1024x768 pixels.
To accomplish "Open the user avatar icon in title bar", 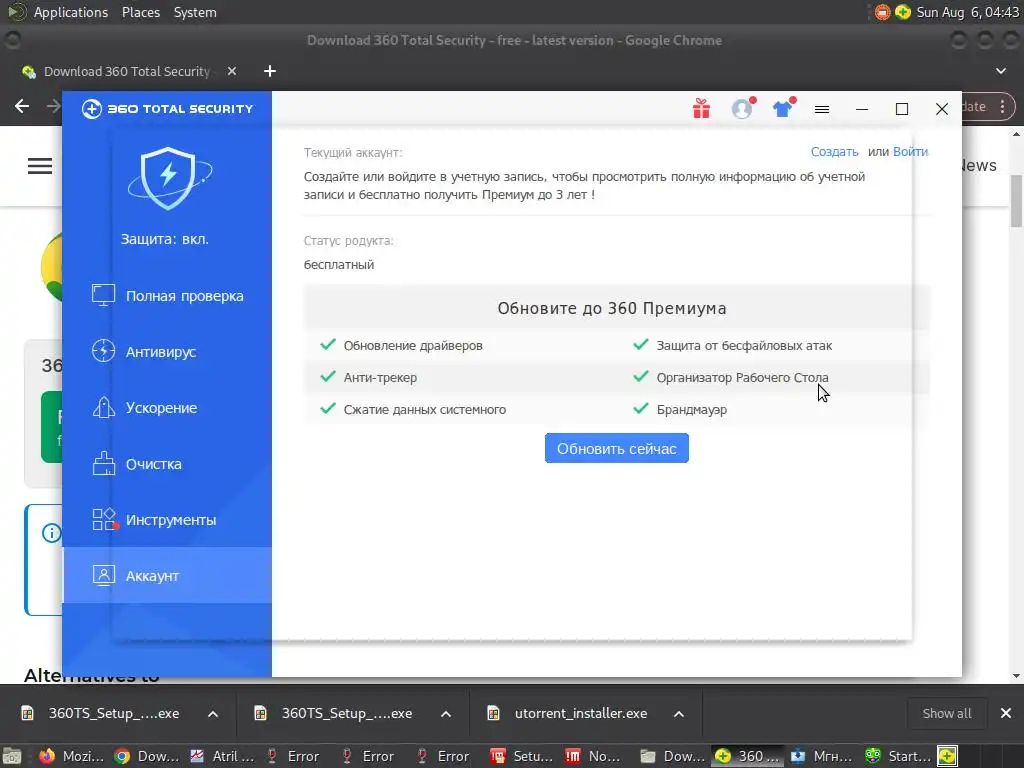I will pyautogui.click(x=742, y=108).
